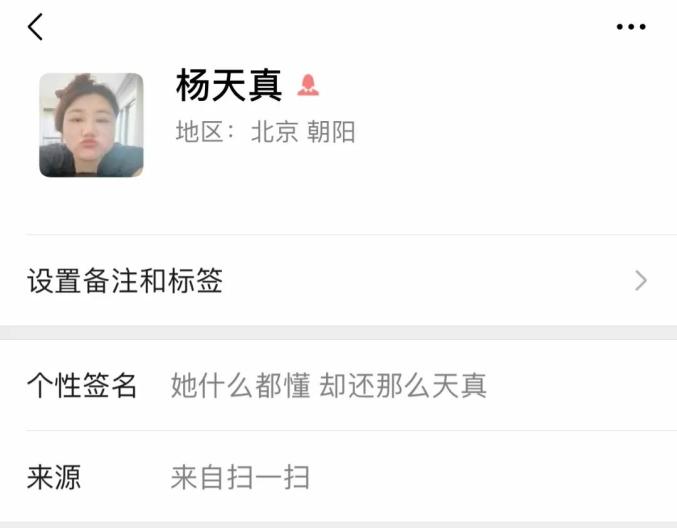Open 设置备注和标签 settings row

[338, 281]
